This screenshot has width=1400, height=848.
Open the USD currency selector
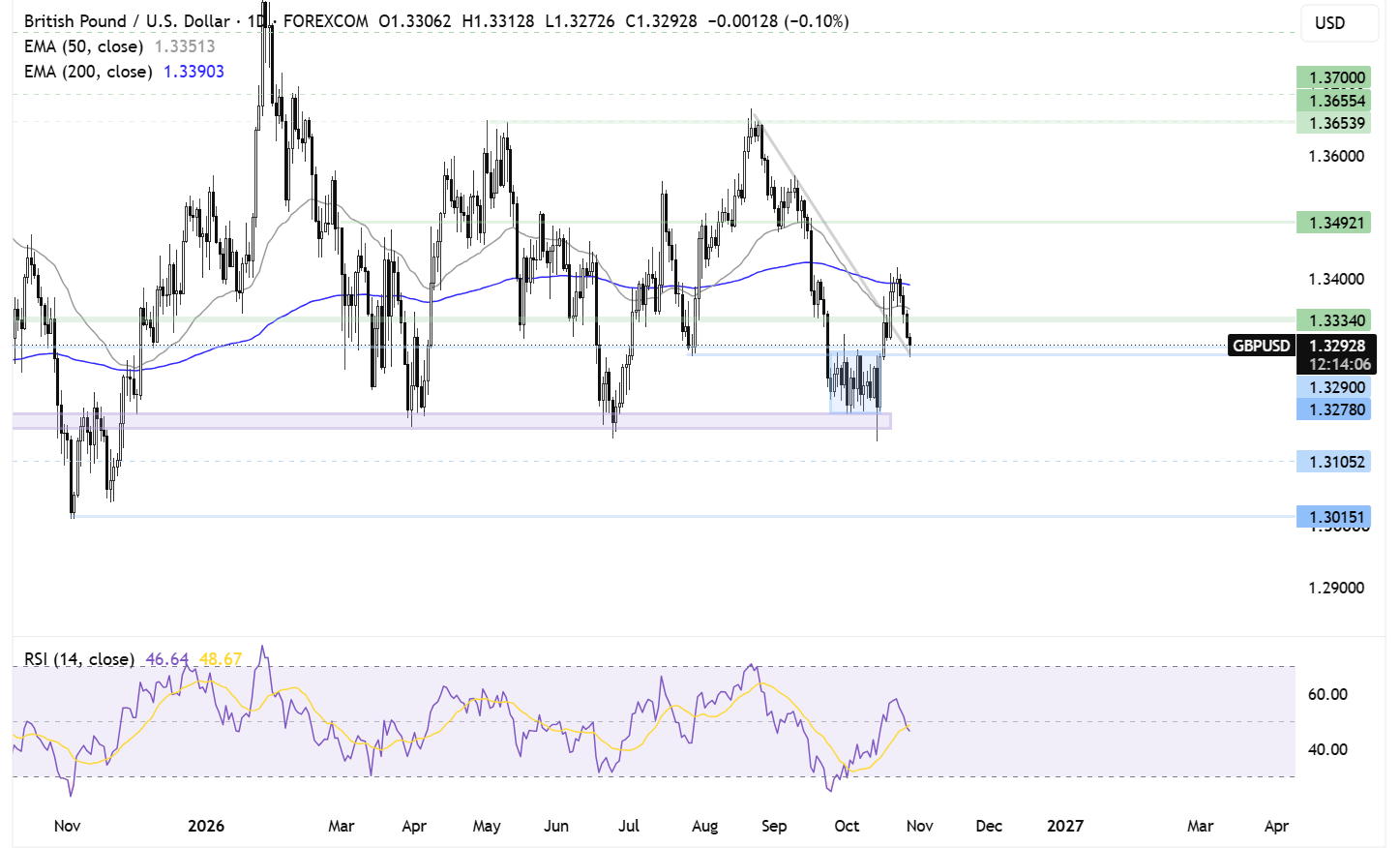pos(1339,23)
